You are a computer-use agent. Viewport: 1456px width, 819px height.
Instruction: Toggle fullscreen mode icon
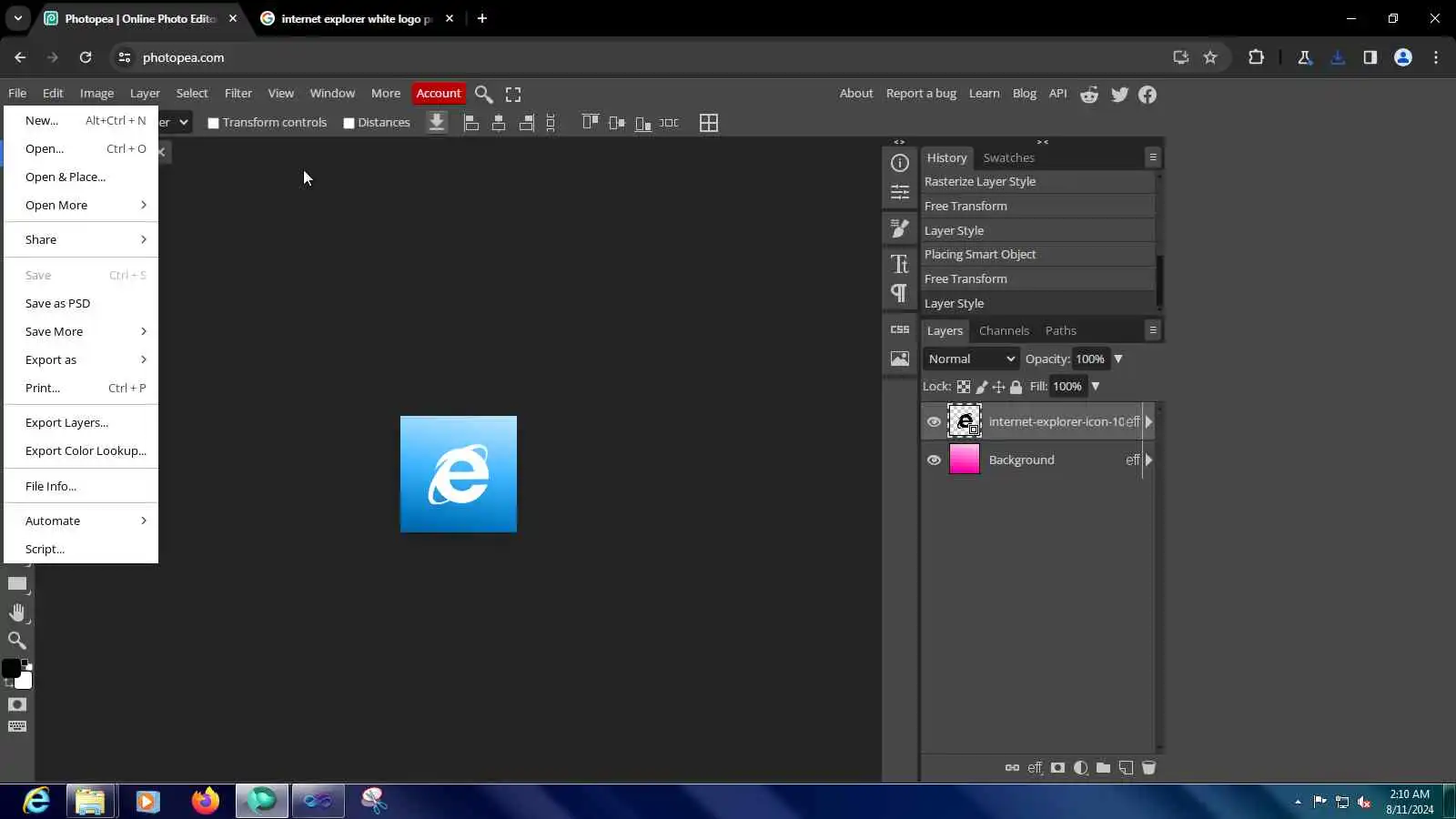[x=513, y=95]
